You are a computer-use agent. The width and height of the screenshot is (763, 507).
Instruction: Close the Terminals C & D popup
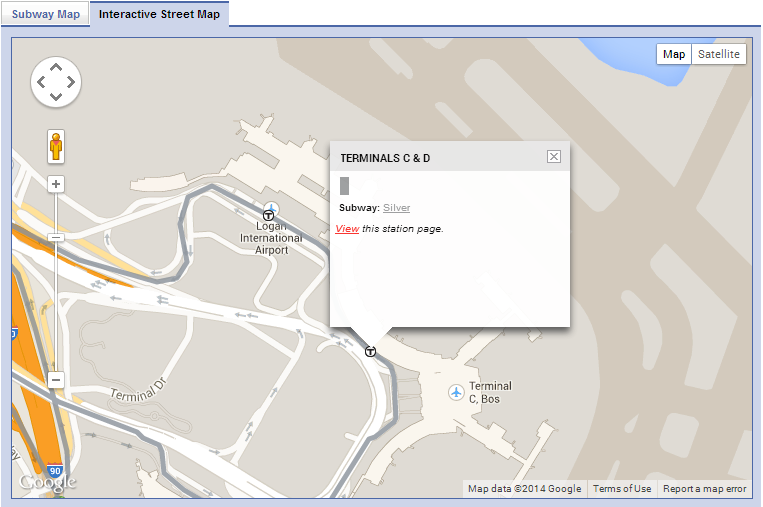pyautogui.click(x=554, y=157)
